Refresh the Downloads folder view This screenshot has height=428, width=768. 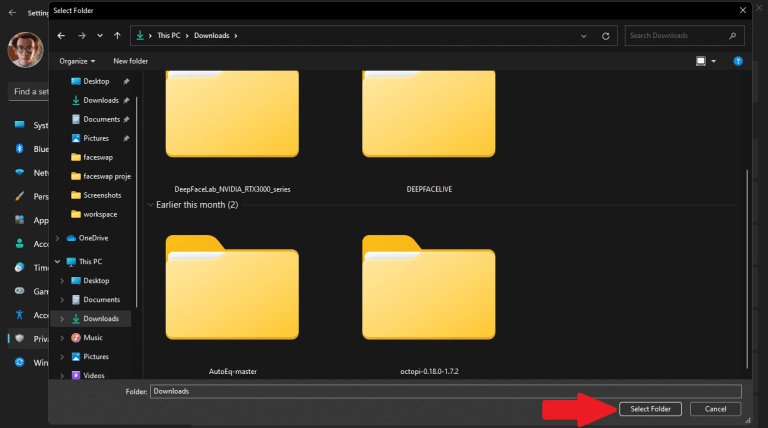(x=606, y=36)
